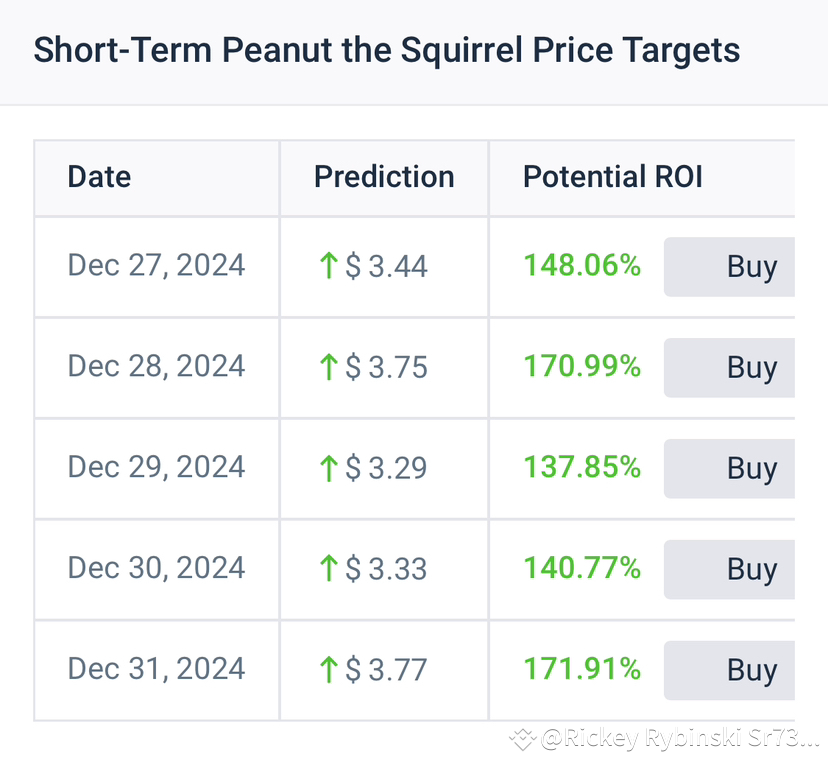Click the 171.91% ROI percentage
Viewport: 828px width, 760px height.
click(581, 669)
